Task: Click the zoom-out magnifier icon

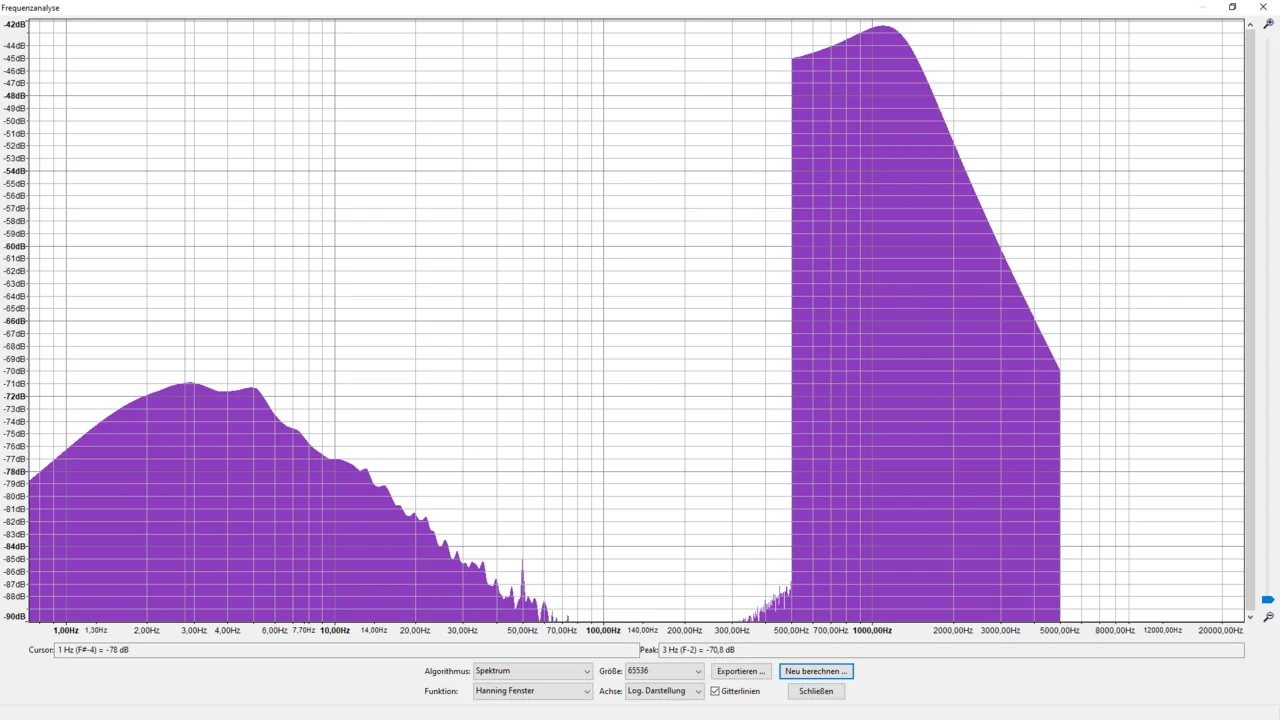Action: (1268, 617)
